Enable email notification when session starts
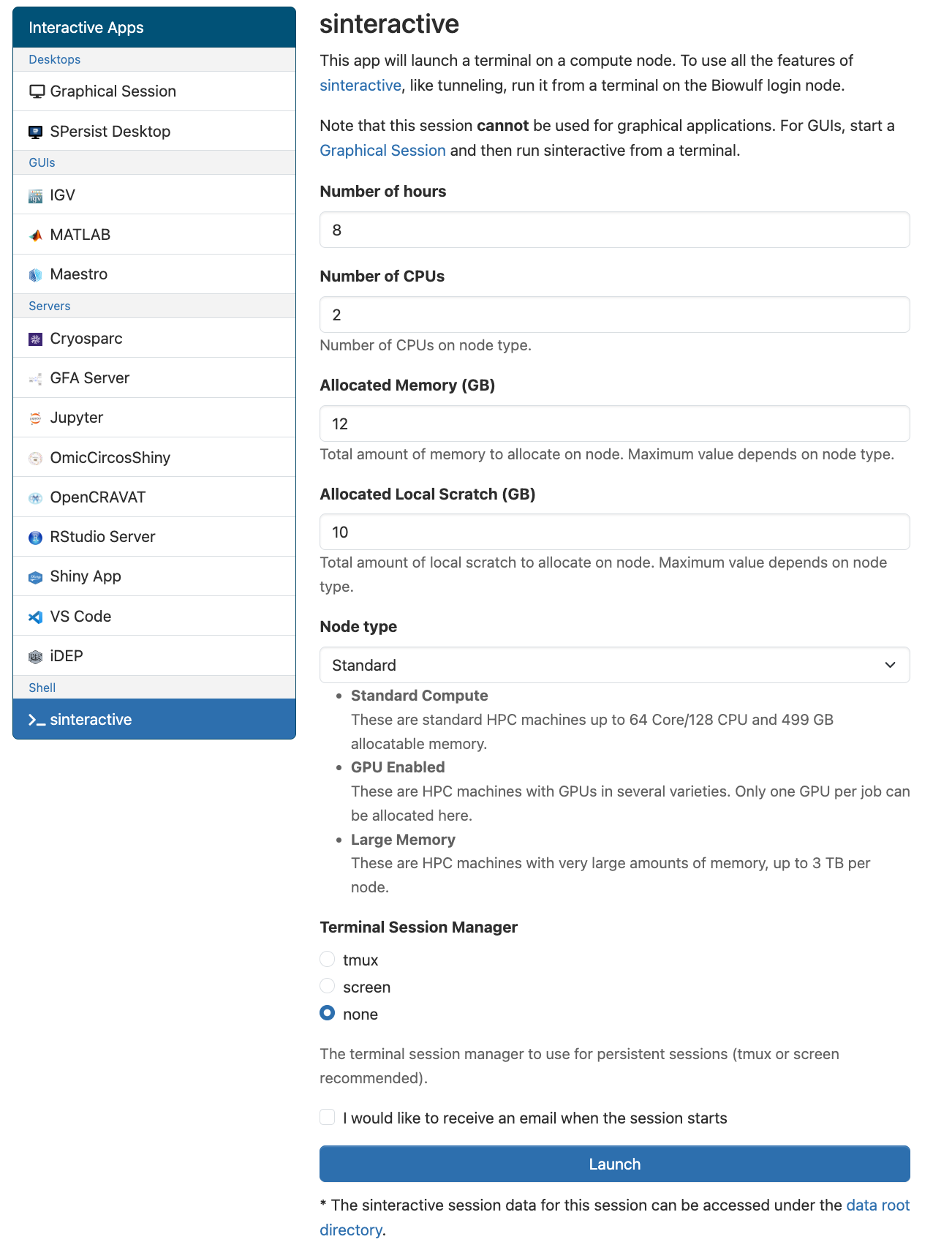Image resolution: width=952 pixels, height=1242 pixels. tap(328, 1117)
